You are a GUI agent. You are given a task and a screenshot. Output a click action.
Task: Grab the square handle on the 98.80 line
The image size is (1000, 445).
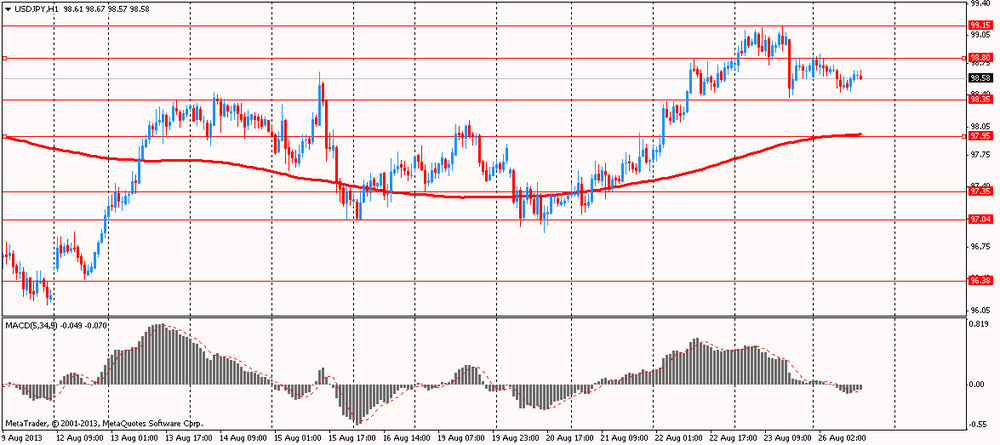point(5,58)
